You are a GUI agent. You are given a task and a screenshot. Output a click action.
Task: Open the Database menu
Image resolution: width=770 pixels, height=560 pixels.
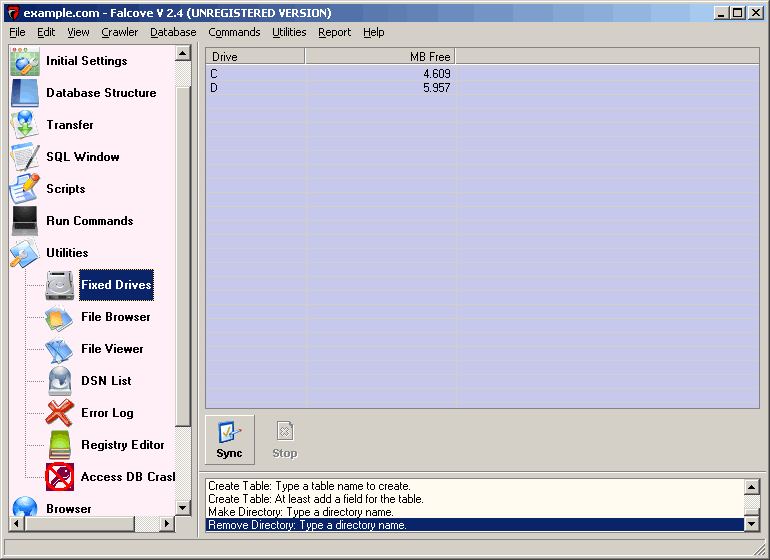[173, 32]
